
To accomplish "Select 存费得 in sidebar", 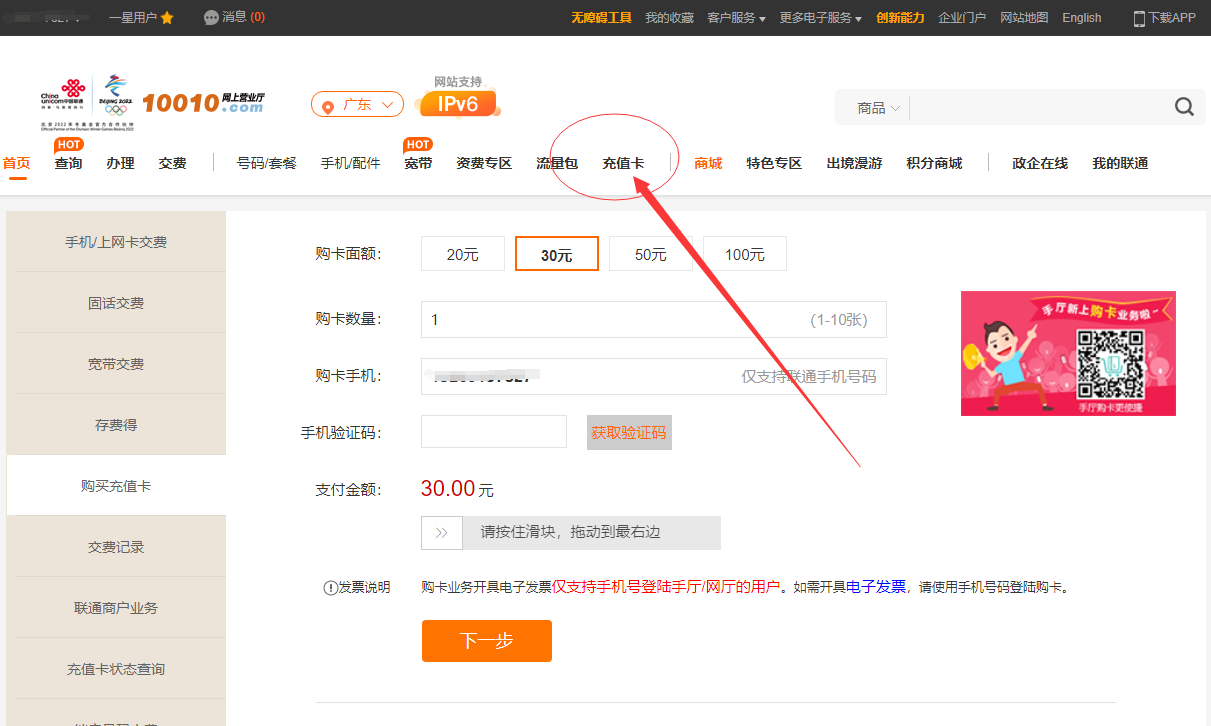I will (116, 425).
